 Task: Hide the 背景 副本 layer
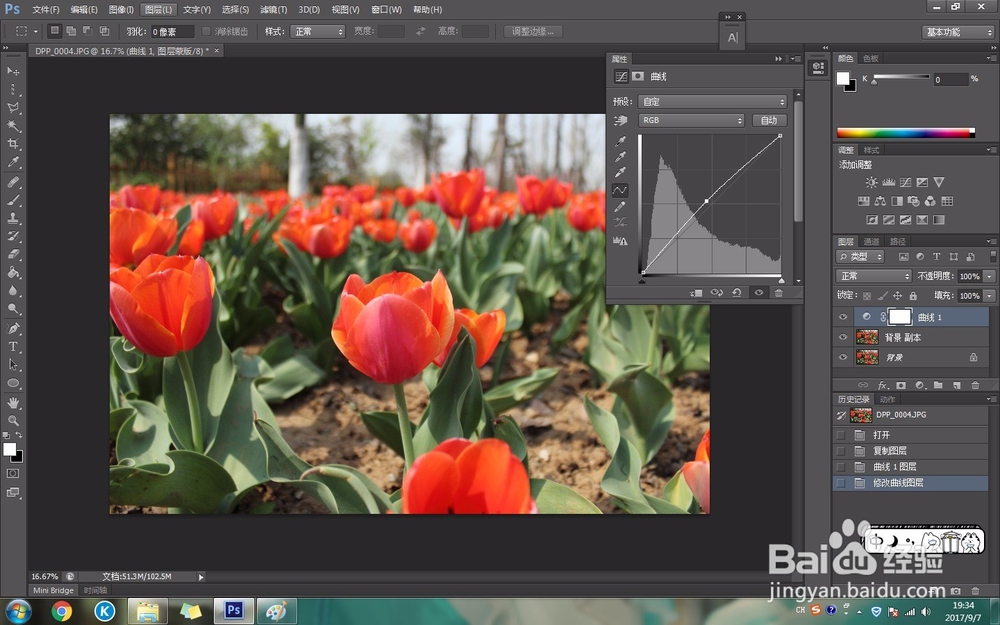(x=843, y=337)
